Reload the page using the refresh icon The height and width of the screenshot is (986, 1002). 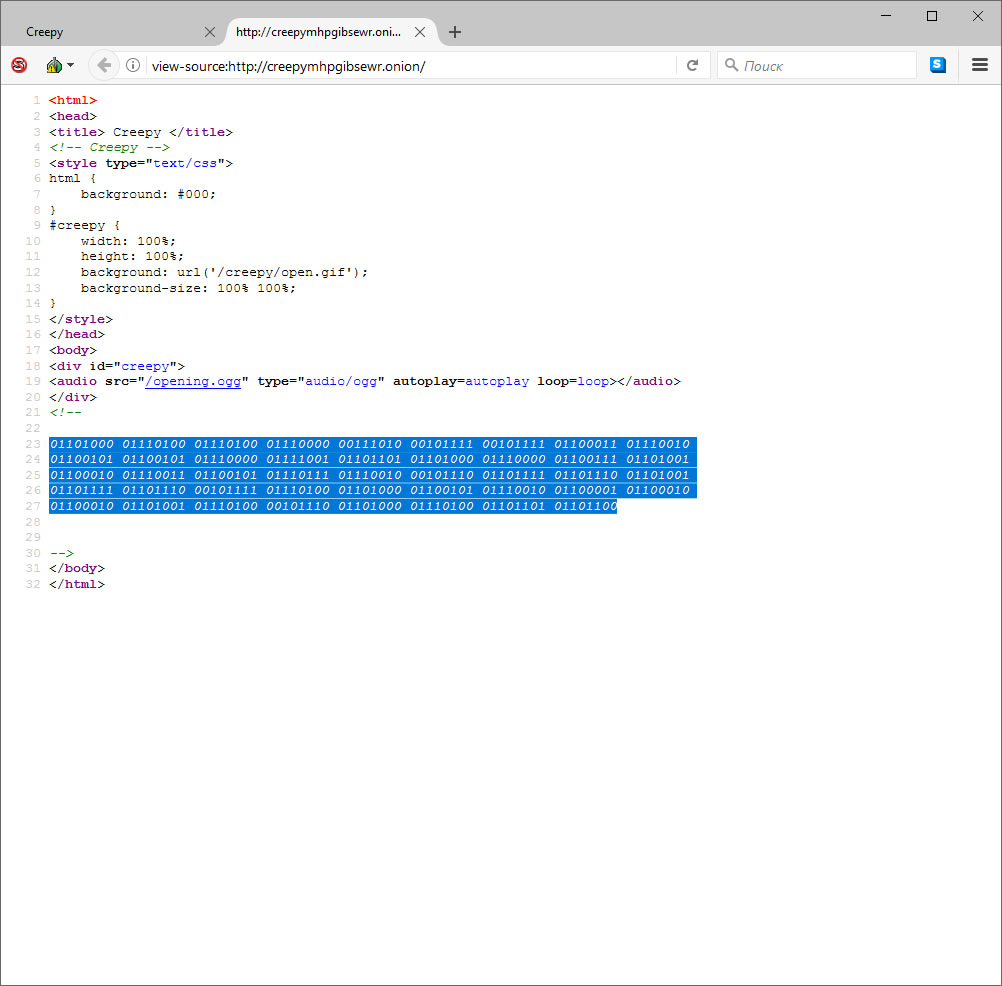tap(691, 66)
